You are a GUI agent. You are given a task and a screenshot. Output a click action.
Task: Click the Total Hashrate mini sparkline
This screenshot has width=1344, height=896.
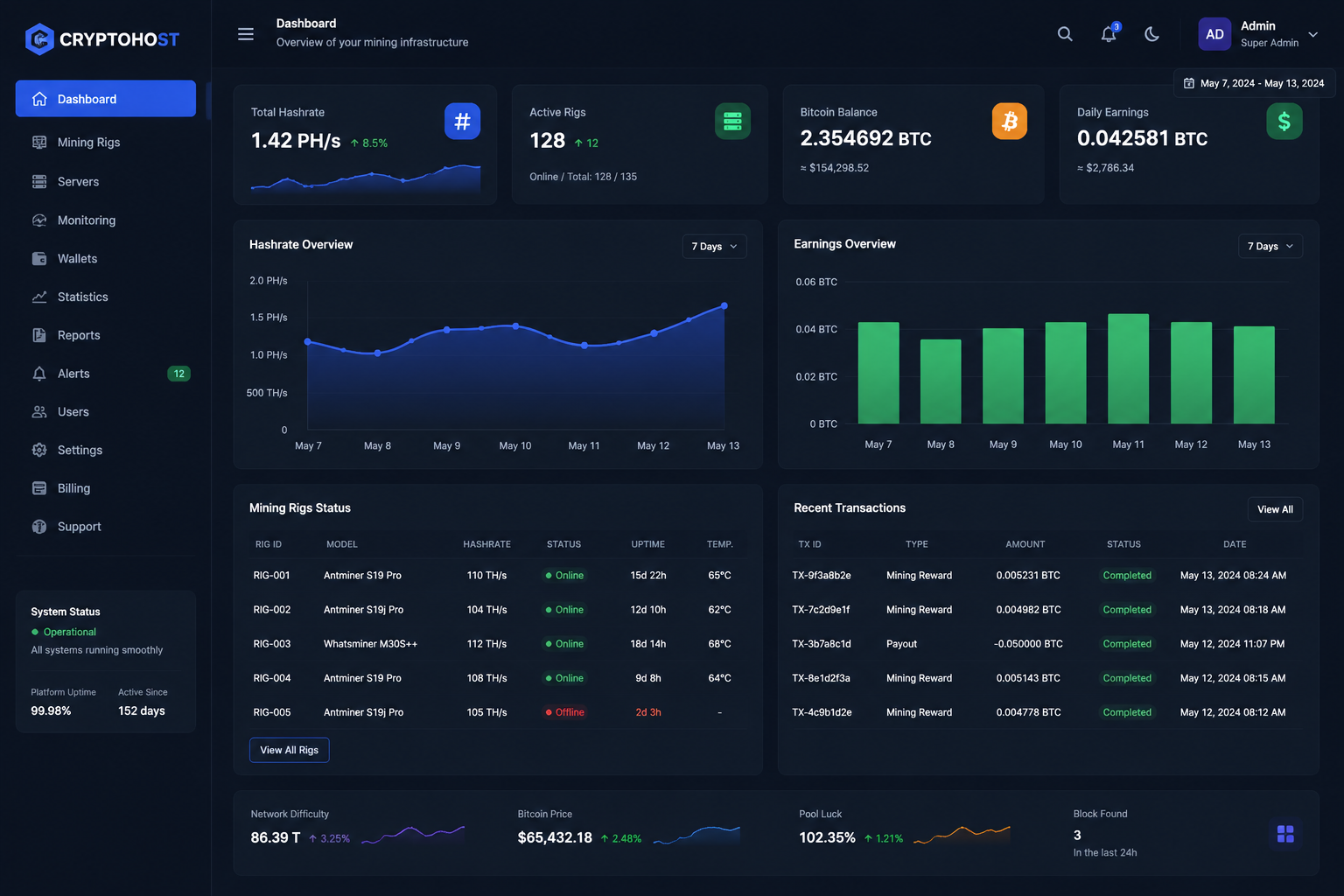click(x=366, y=178)
